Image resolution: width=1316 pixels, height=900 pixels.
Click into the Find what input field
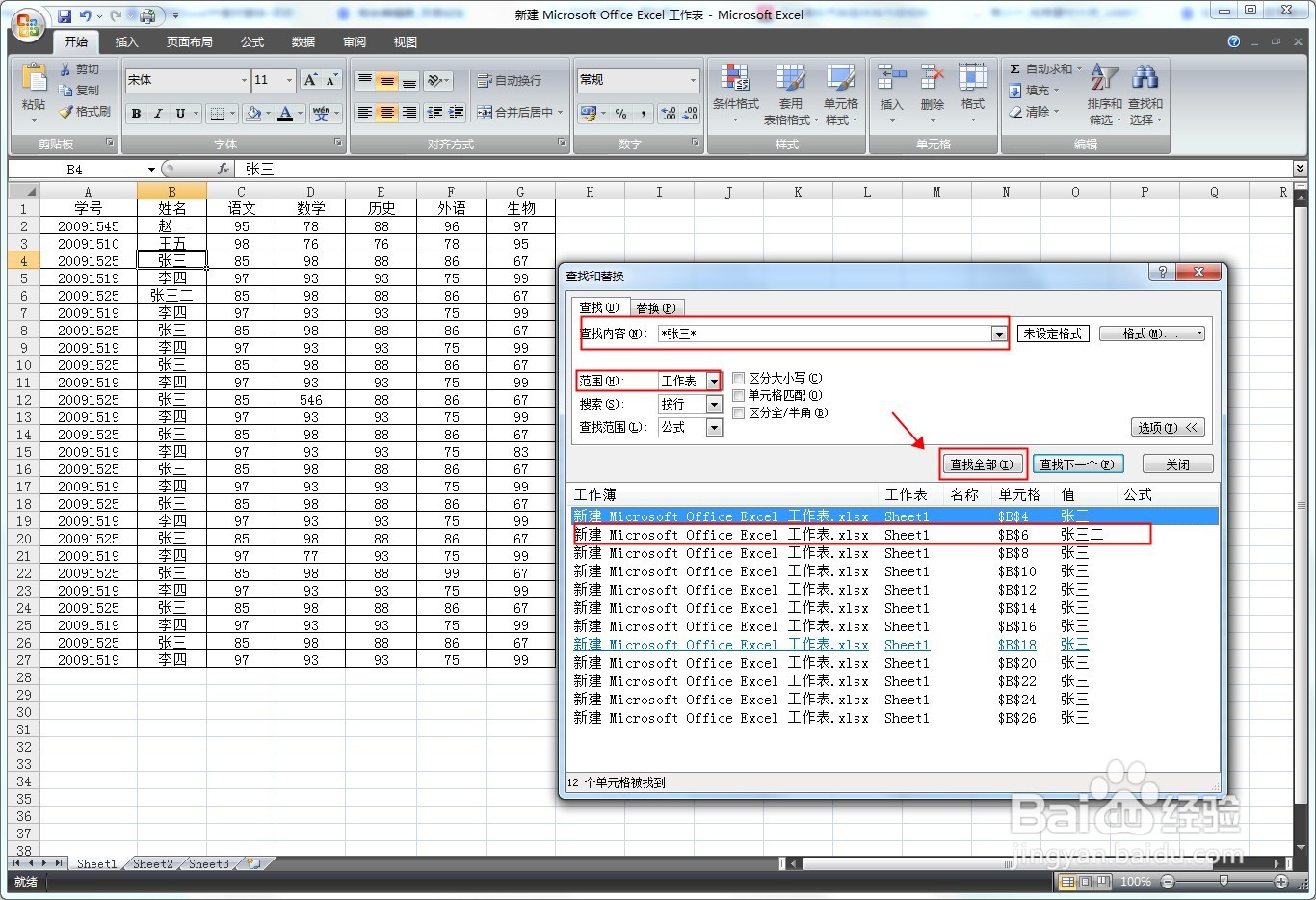[x=824, y=334]
